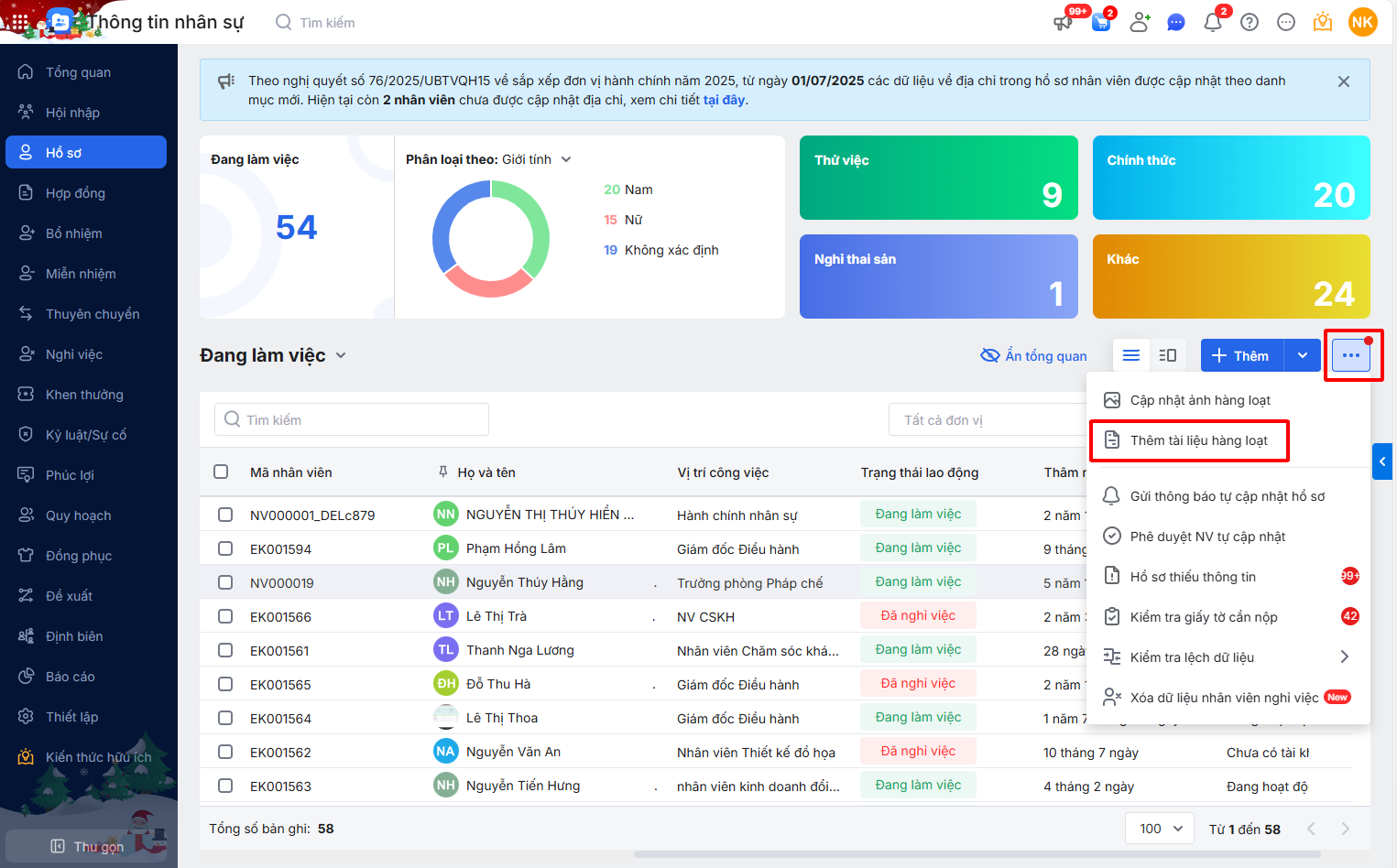Switch to split detail view icon
This screenshot has height=868, width=1397.
coord(1168,355)
